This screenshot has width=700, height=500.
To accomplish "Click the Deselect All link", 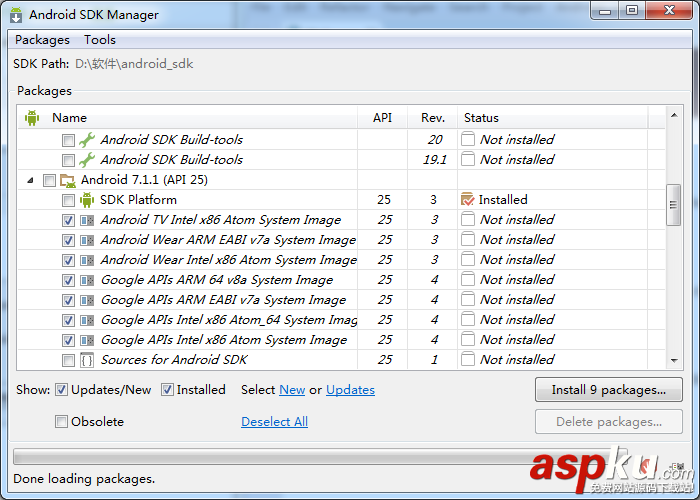I will click(x=274, y=421).
